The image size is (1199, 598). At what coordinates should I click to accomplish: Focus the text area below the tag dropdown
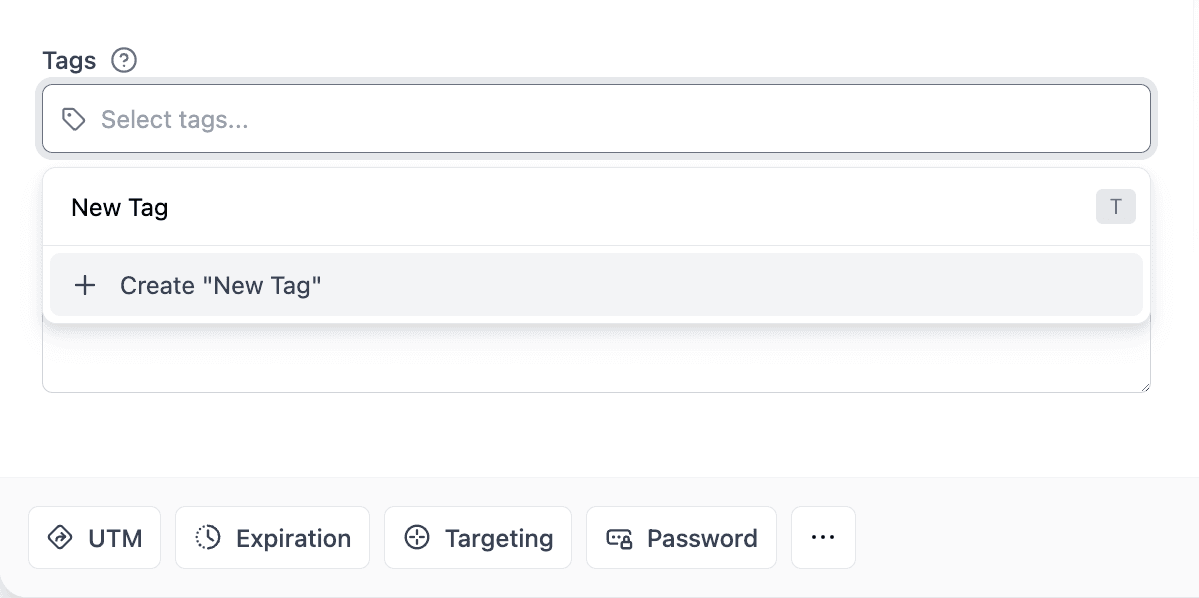tap(596, 361)
